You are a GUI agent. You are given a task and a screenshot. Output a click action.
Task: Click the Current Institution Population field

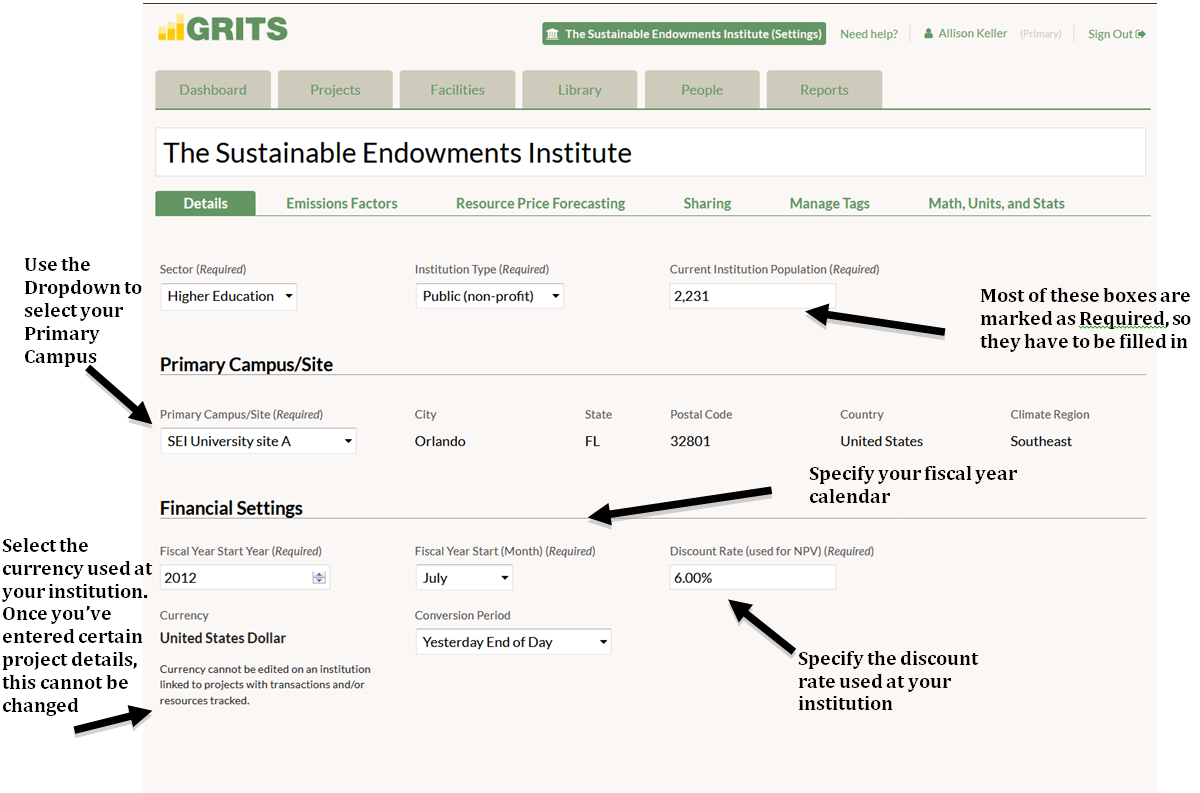(752, 296)
